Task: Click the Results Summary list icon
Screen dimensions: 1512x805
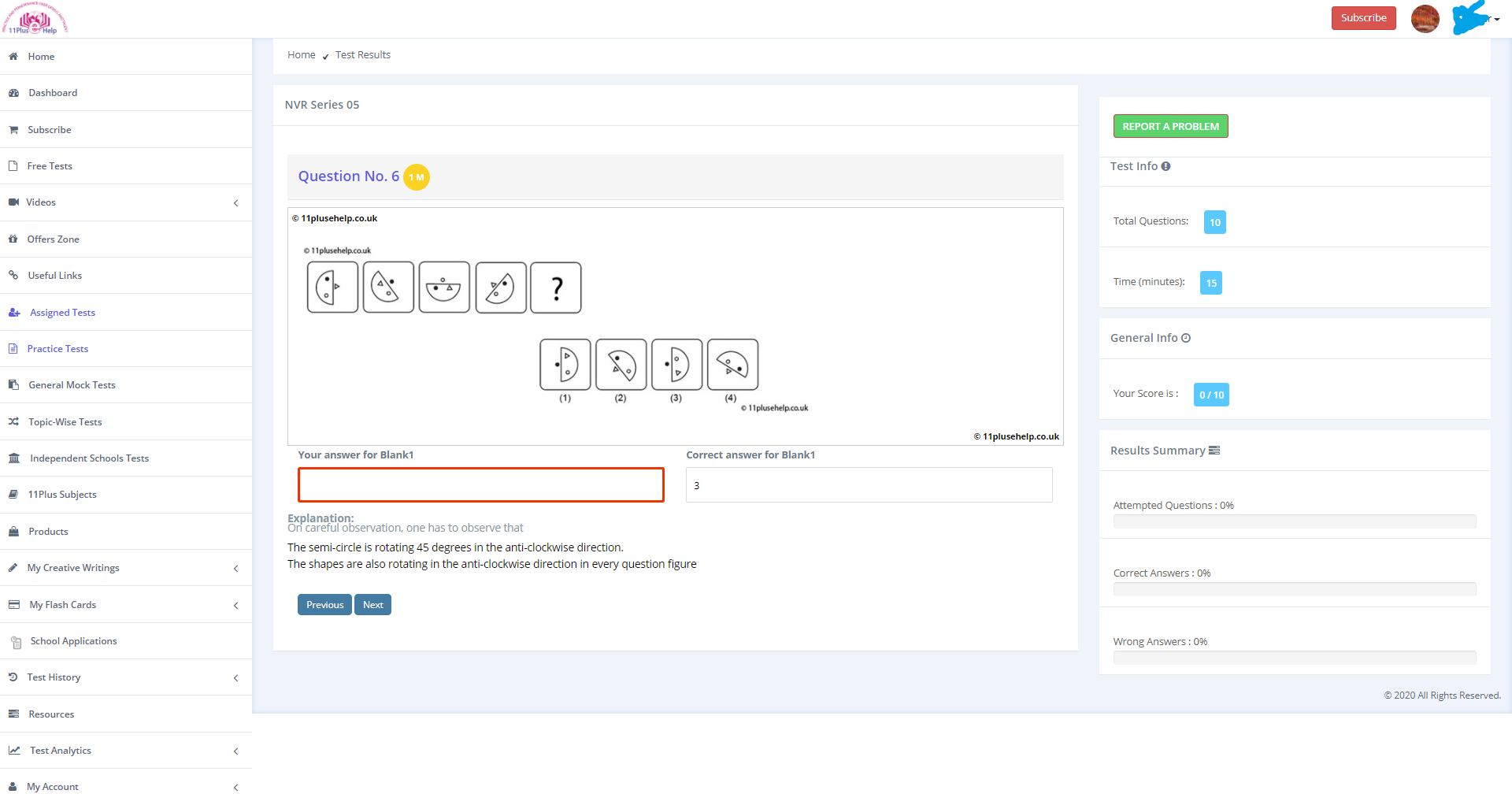Action: (1214, 451)
